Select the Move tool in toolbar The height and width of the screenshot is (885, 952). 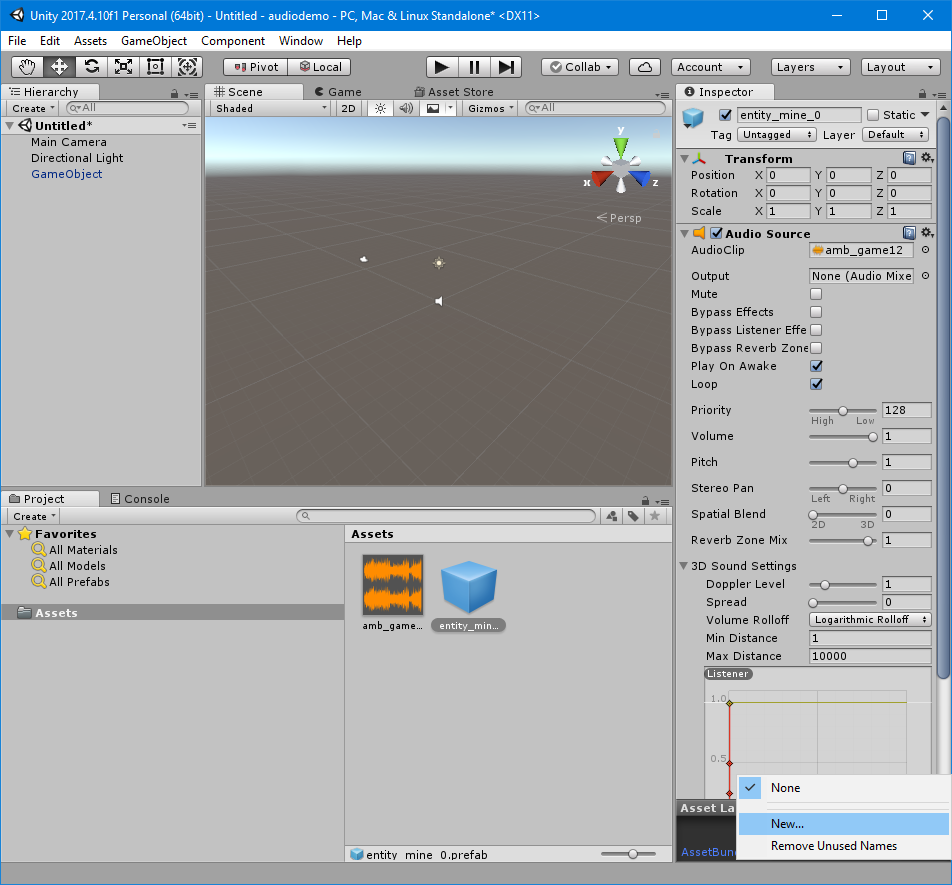(60, 67)
